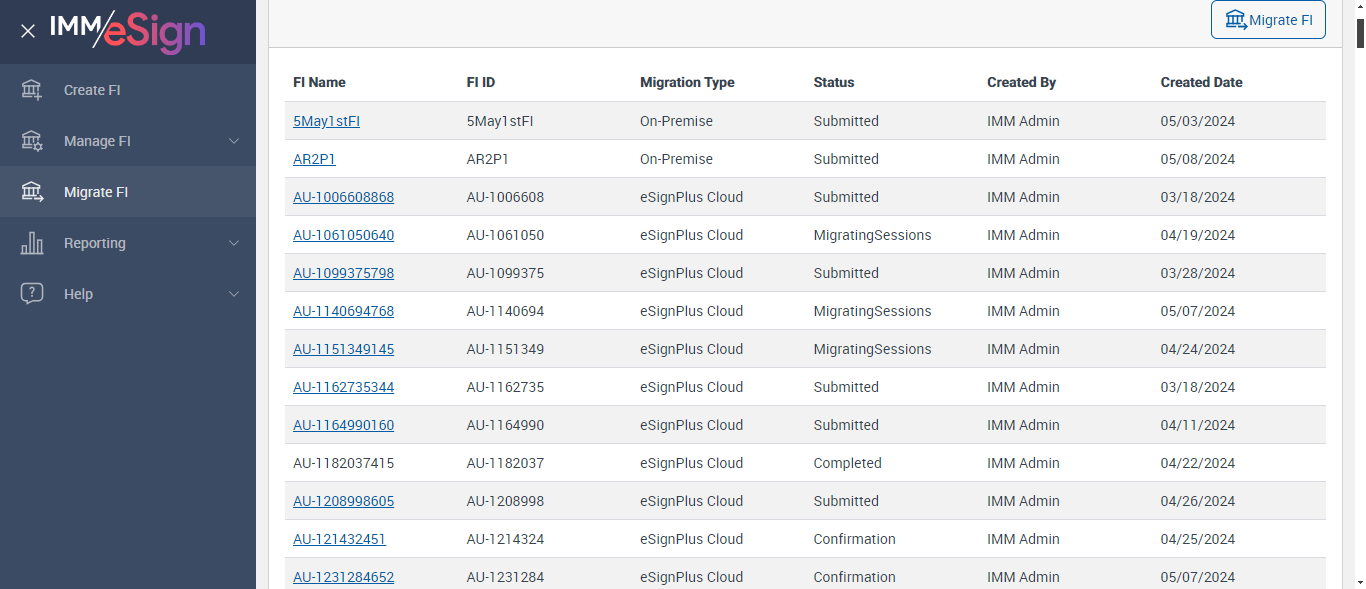Click the vertical scrollbar thumb
This screenshot has height=589, width=1366.
pyautogui.click(x=1360, y=33)
